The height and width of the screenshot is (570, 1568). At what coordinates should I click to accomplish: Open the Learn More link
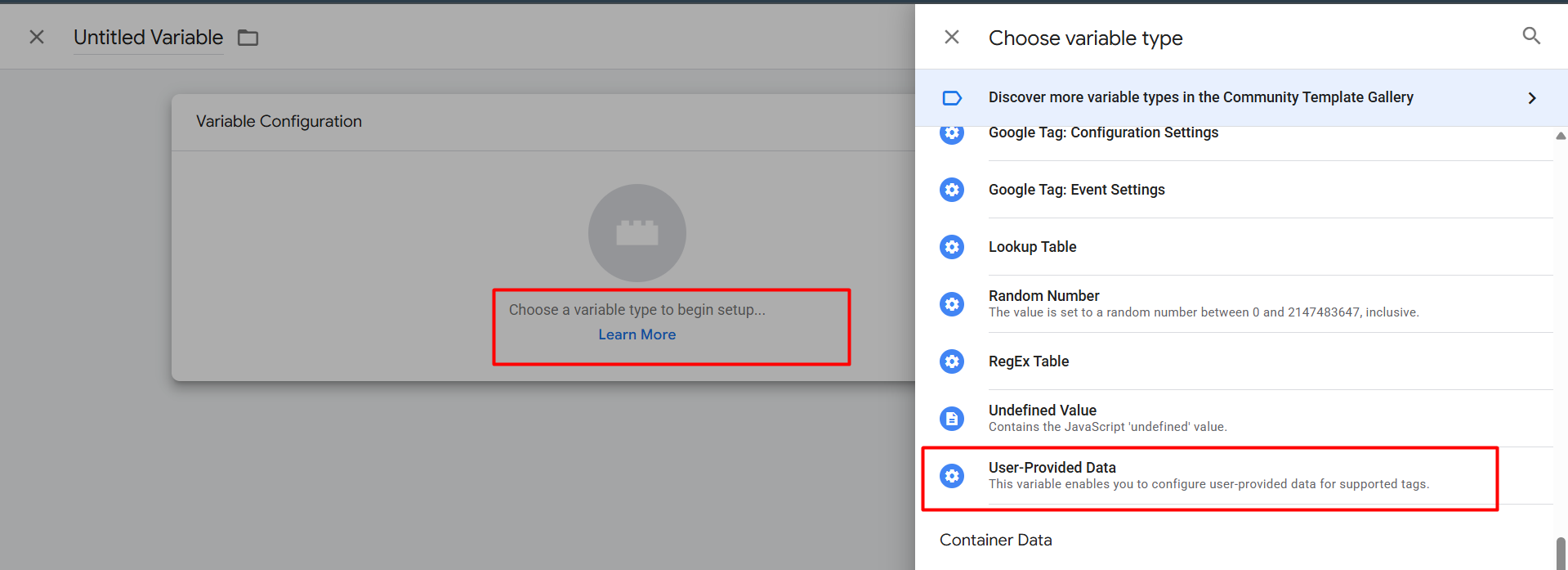click(x=637, y=334)
